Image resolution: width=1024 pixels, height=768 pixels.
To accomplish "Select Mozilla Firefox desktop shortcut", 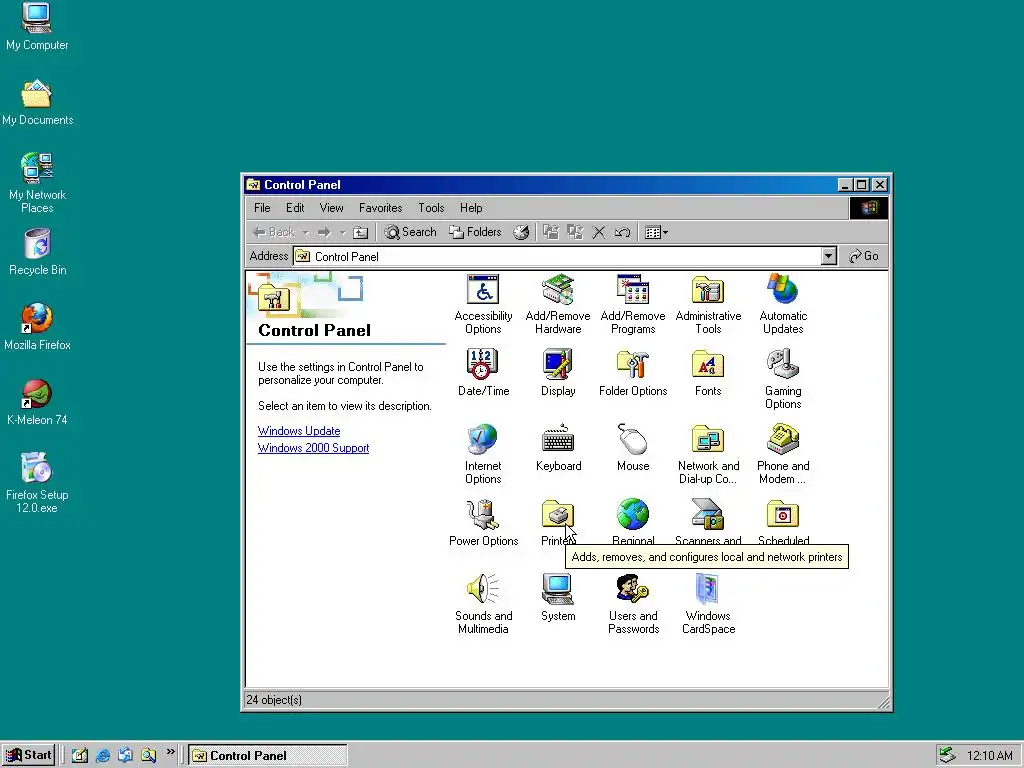I will coord(37,327).
